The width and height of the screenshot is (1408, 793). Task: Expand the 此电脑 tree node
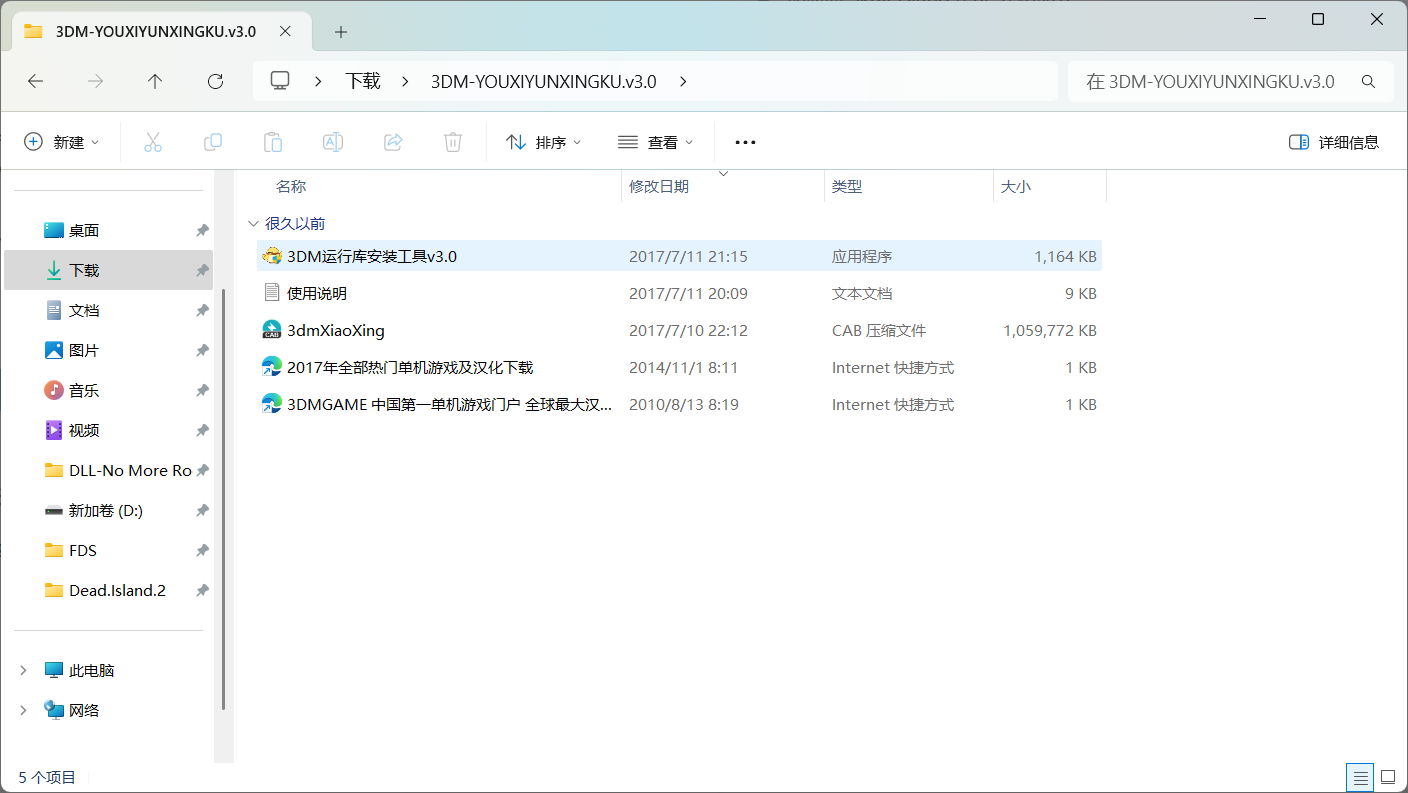point(23,670)
